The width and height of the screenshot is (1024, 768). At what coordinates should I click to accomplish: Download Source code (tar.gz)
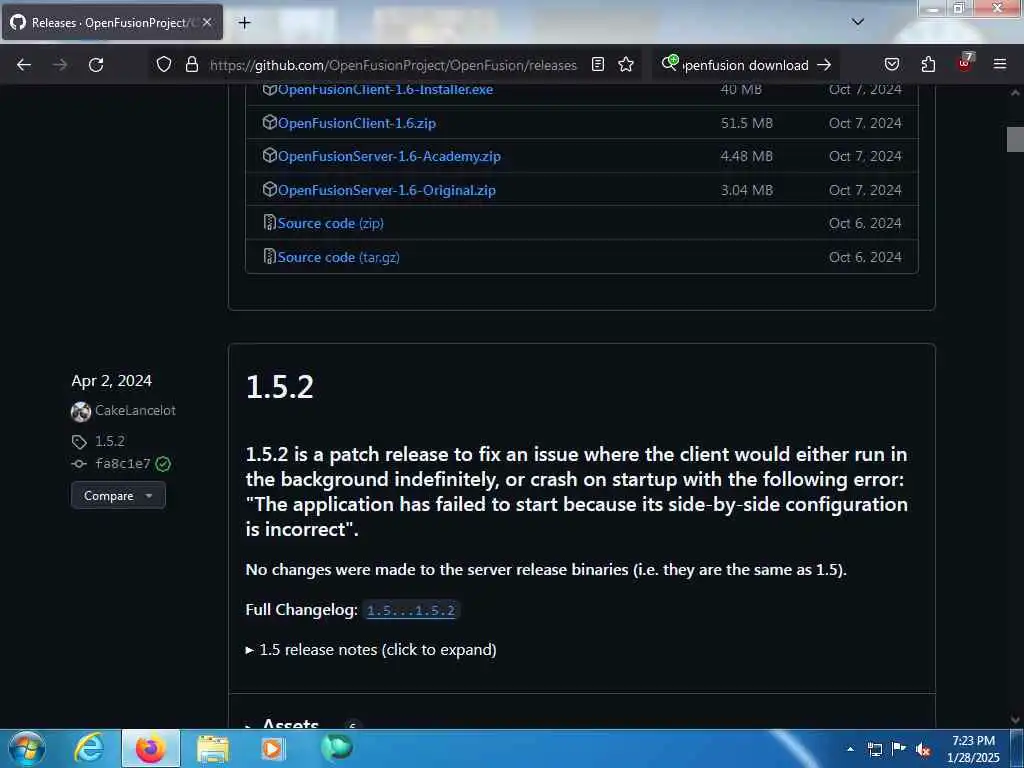tap(338, 257)
